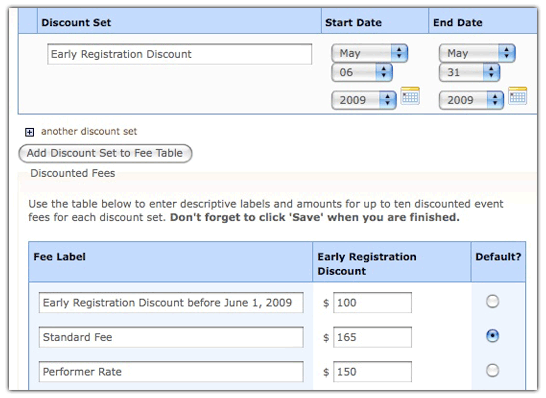546x398 pixels.
Task: Open the End Date month dropdown
Action: click(477, 53)
